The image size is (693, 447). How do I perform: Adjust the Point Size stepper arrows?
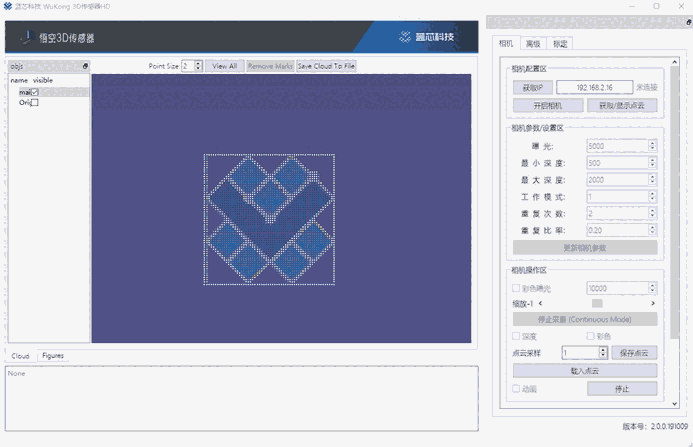click(x=198, y=66)
